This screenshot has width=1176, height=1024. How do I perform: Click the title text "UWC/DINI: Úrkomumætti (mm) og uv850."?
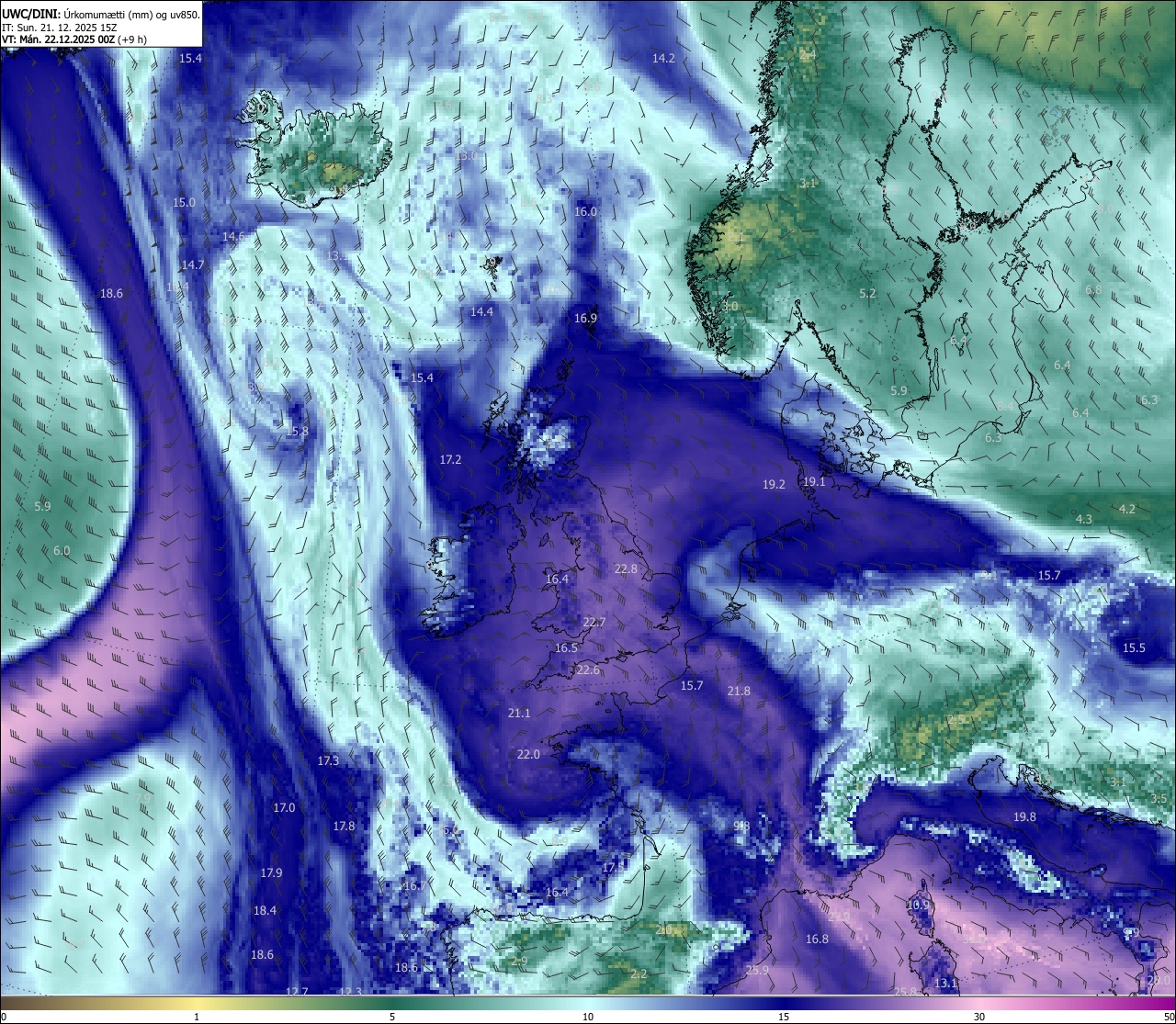tap(101, 14)
